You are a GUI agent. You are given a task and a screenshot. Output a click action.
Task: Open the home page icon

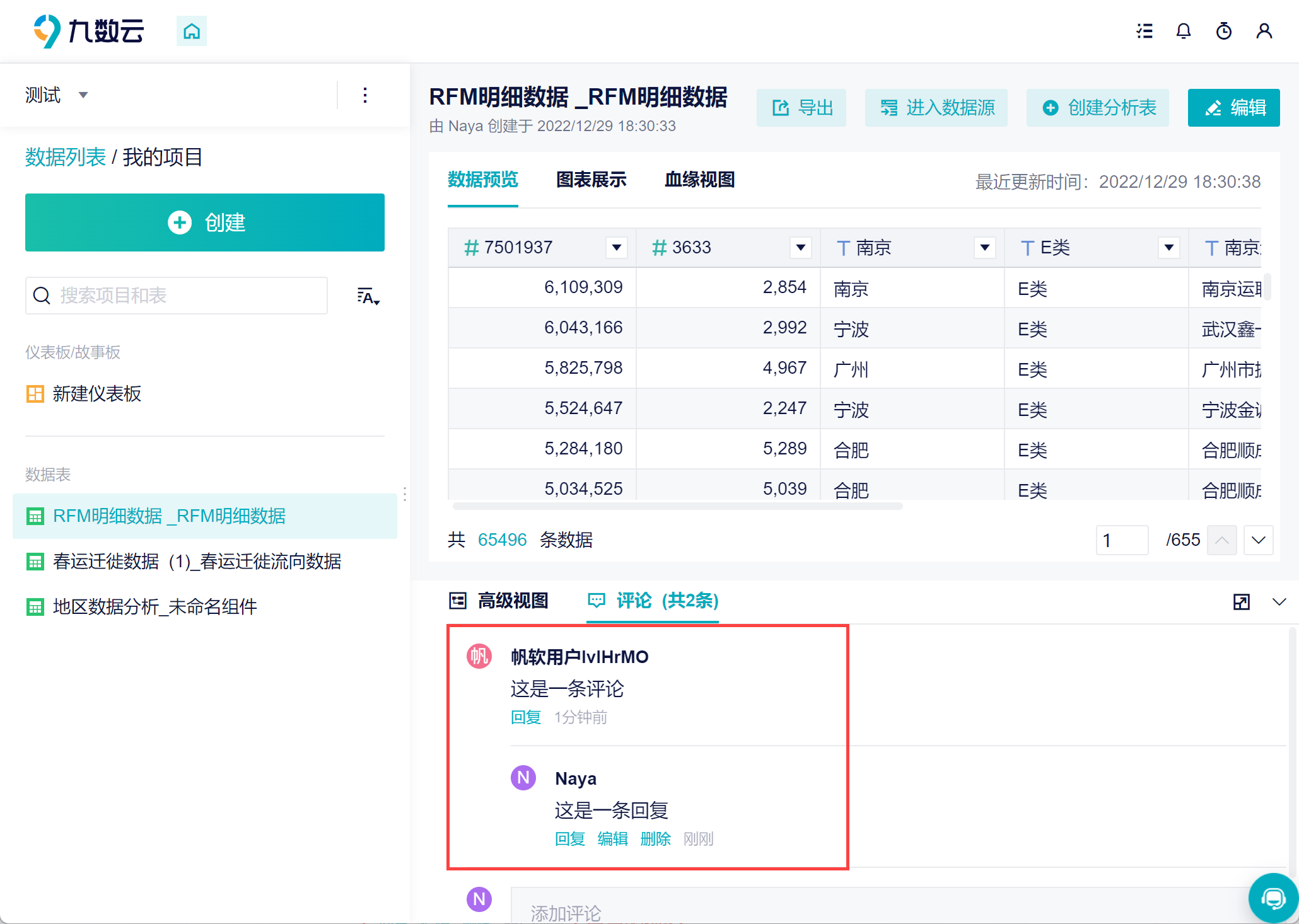point(192,31)
